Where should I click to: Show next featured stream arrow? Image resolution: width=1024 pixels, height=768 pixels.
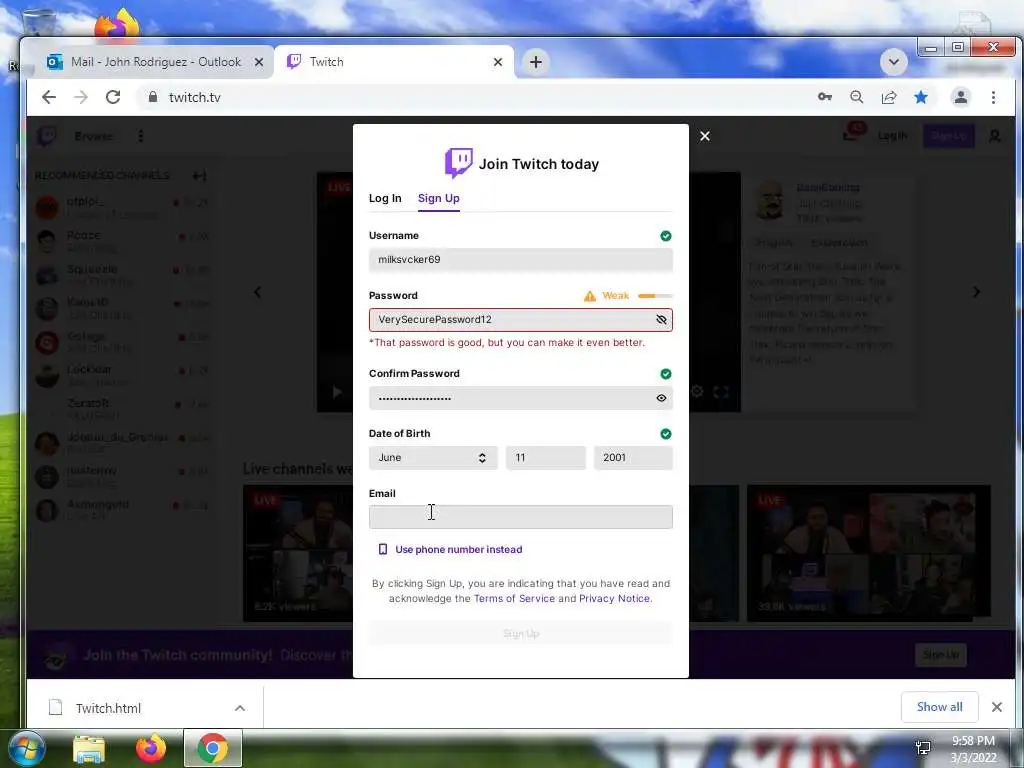[x=976, y=292]
